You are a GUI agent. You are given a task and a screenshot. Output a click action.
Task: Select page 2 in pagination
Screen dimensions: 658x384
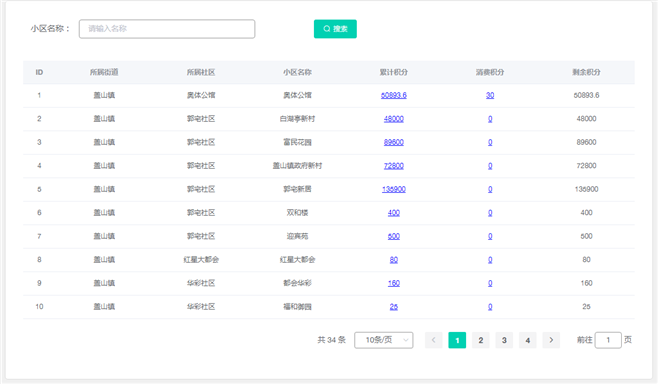[x=480, y=340]
